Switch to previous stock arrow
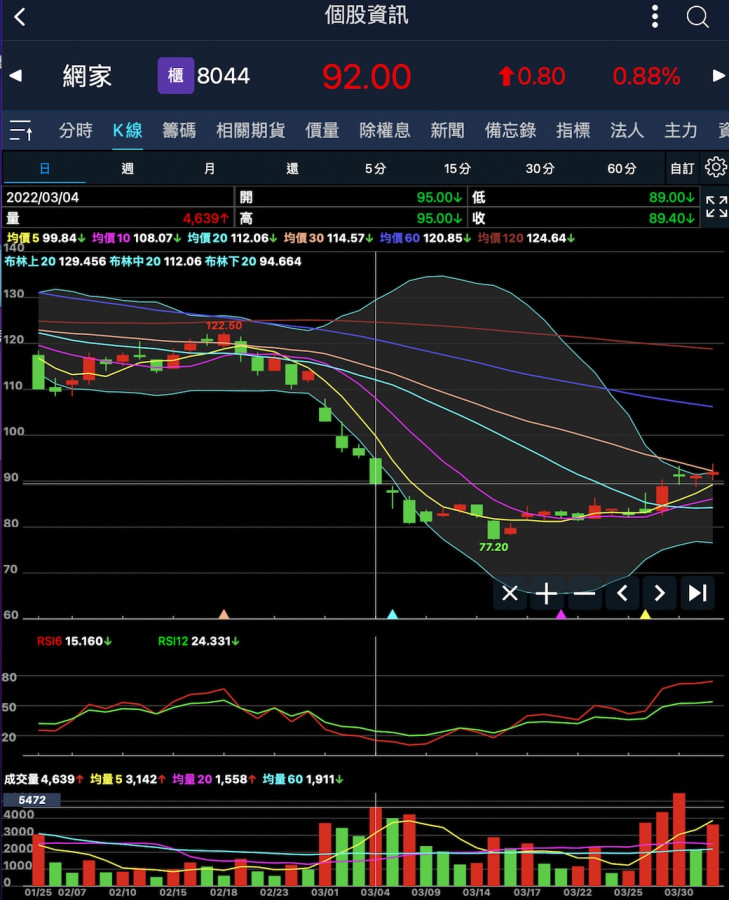Viewport: 729px width, 900px height. click(x=15, y=76)
